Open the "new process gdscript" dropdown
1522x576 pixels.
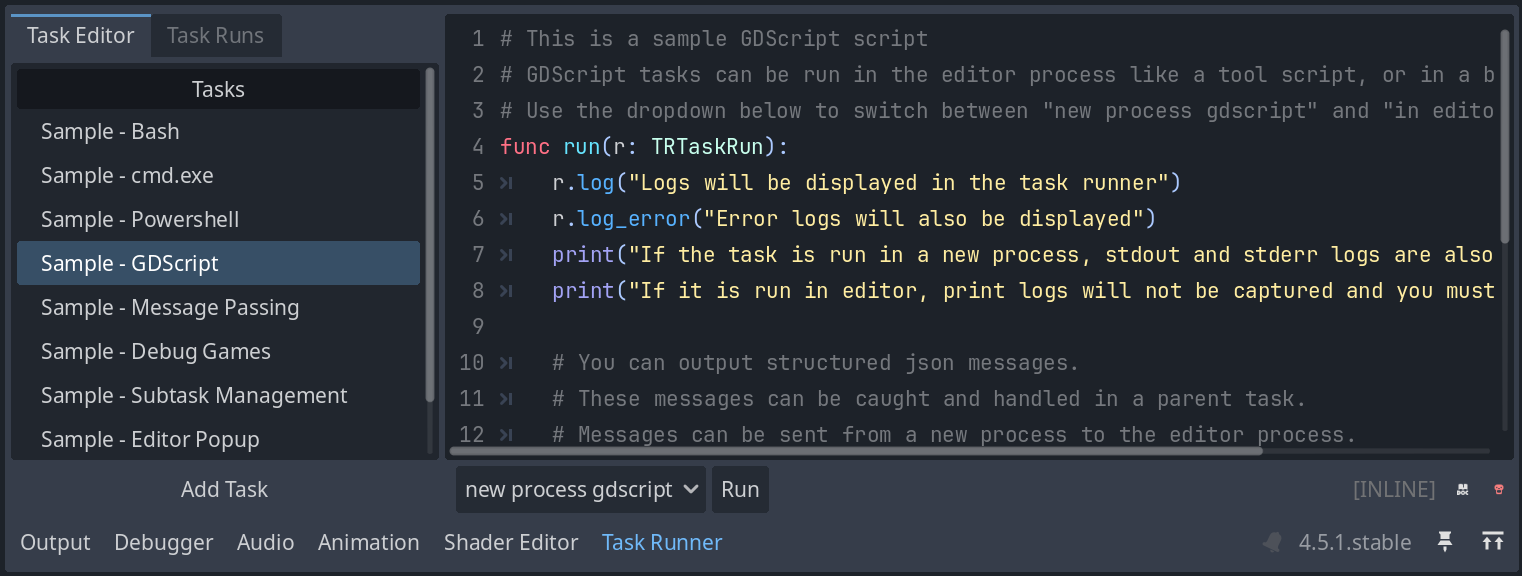580,489
